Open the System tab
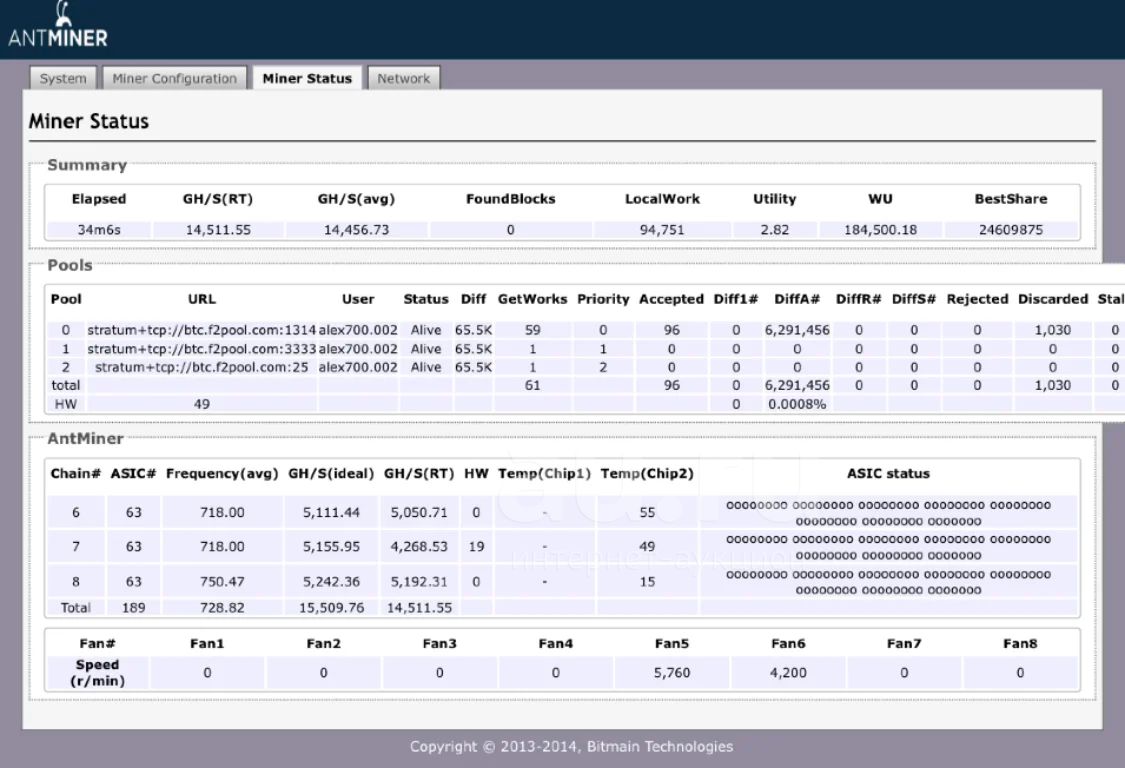The height and width of the screenshot is (768, 1125). 63,78
